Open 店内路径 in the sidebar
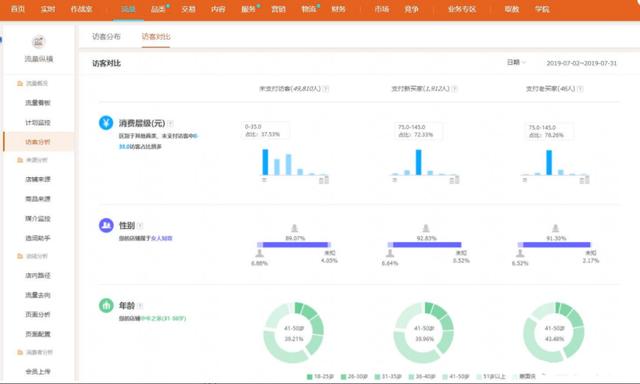The height and width of the screenshot is (384, 640). pyautogui.click(x=38, y=275)
